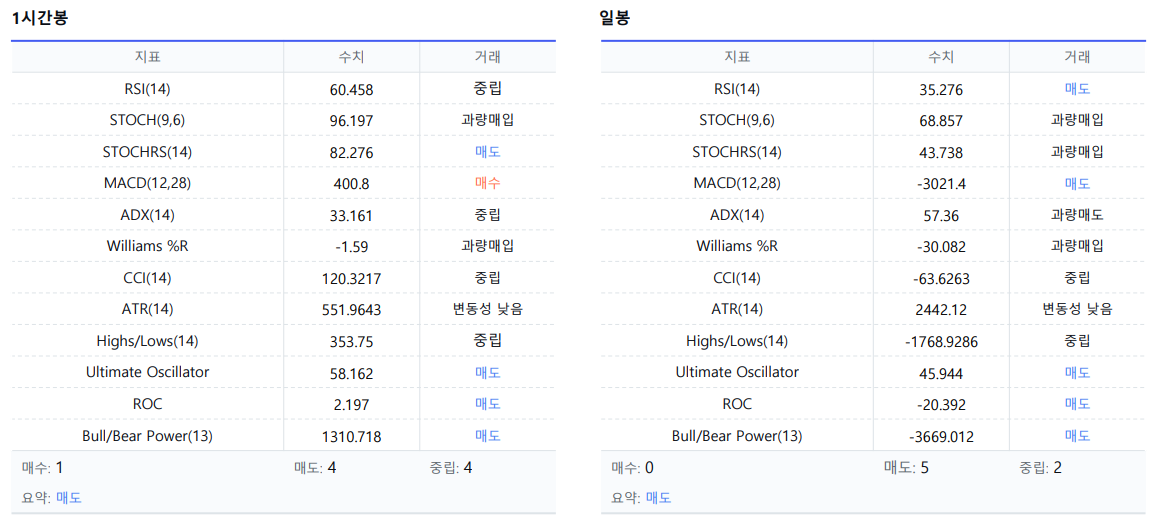Click the 매도 signal in 일봉 RSI row
This screenshot has width=1157, height=525.
1077,89
